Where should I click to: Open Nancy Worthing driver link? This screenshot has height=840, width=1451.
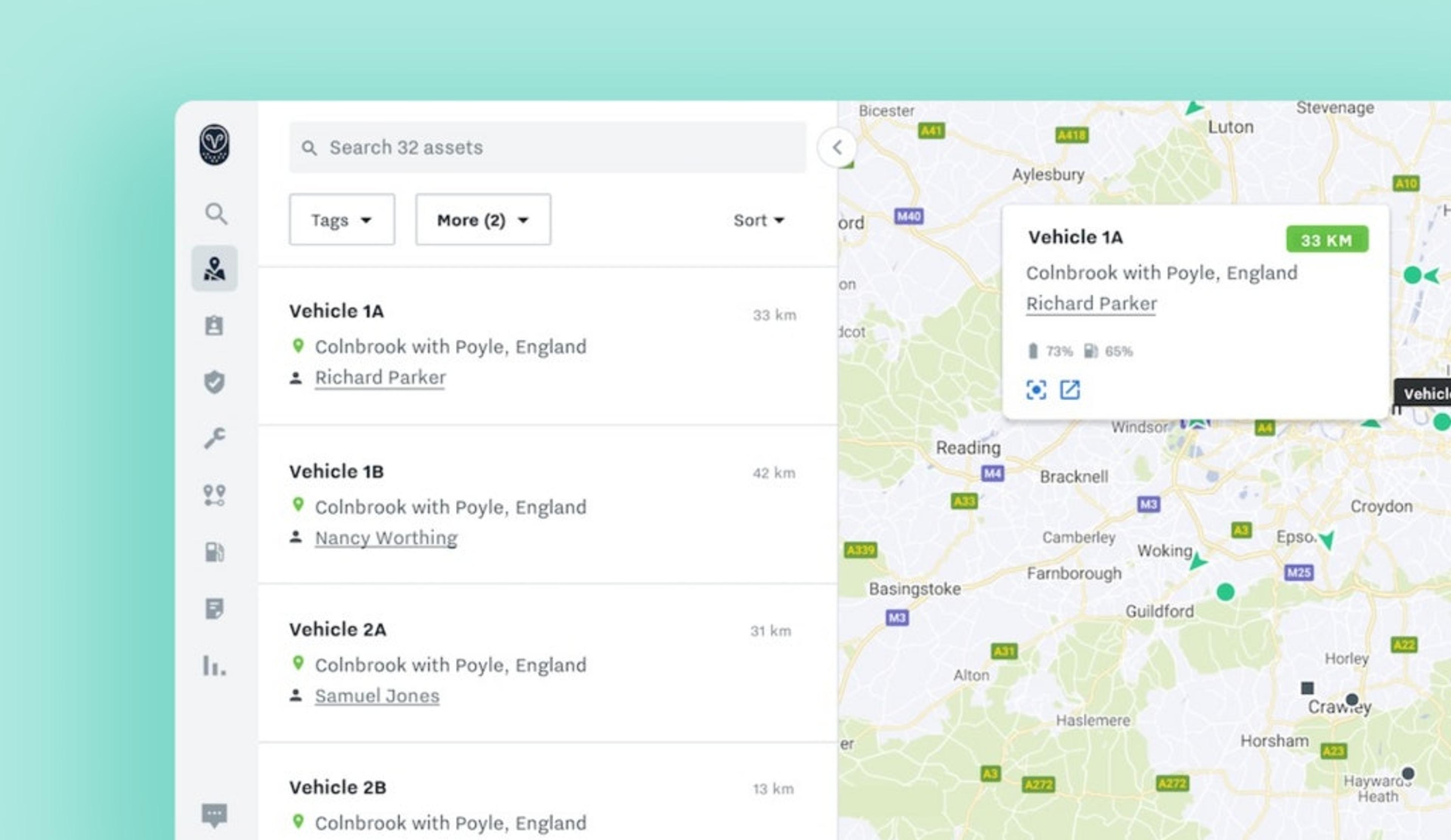386,538
